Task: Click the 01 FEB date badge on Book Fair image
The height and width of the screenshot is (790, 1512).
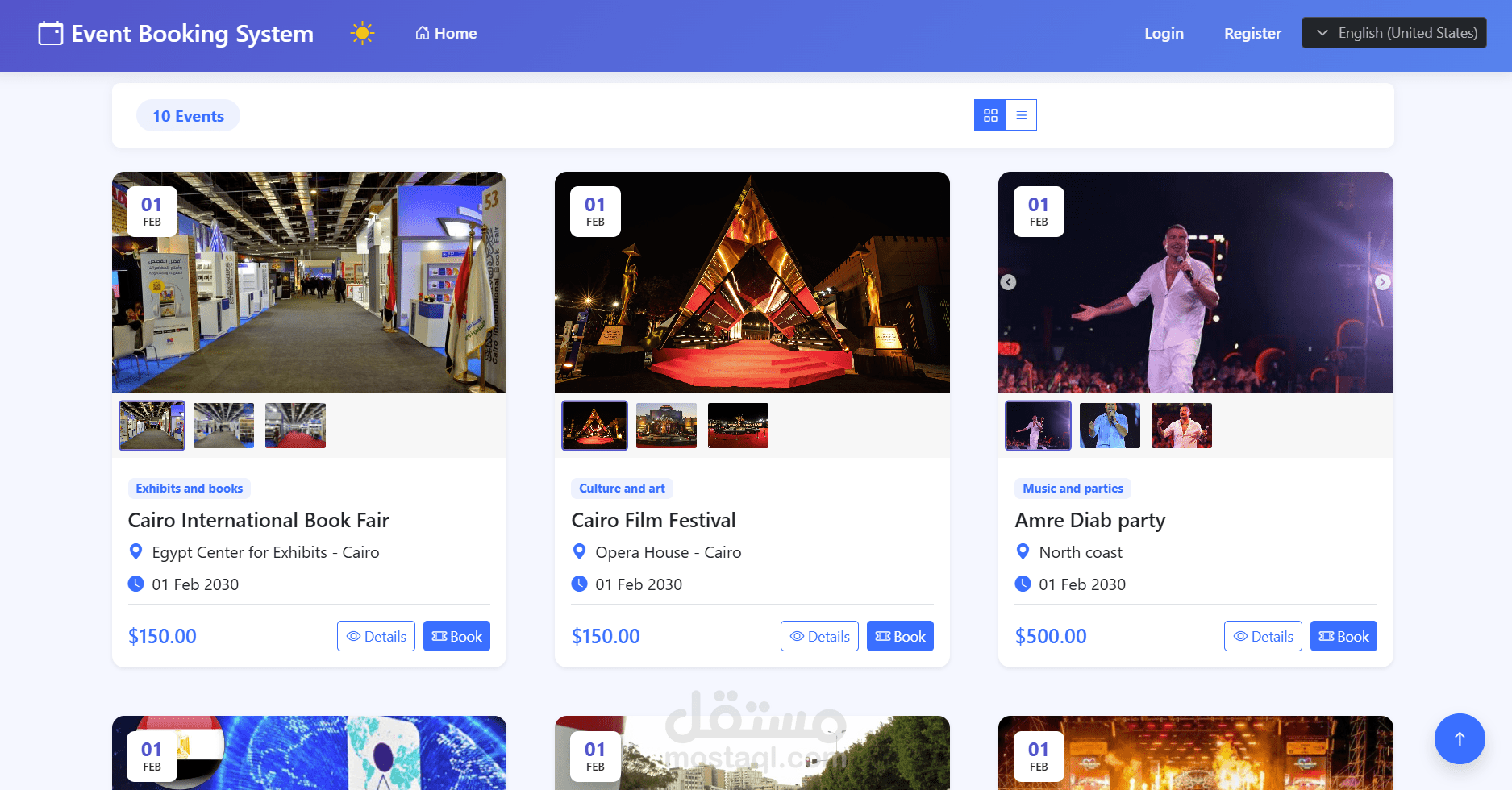Action: pos(152,211)
